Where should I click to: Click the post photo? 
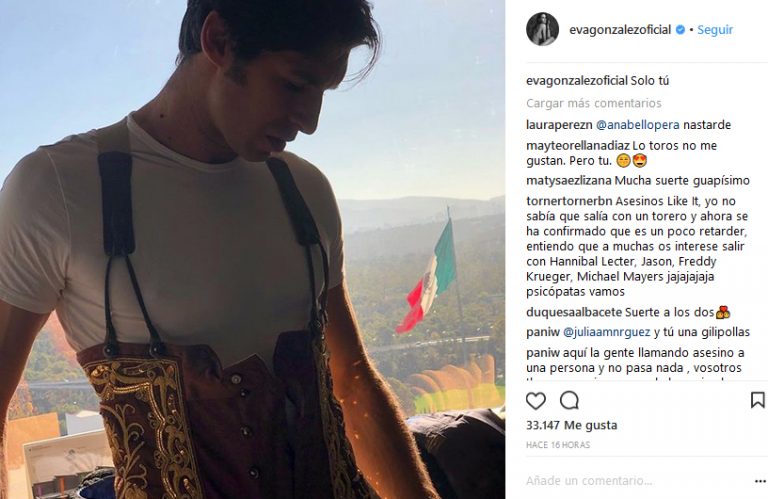pyautogui.click(x=253, y=250)
